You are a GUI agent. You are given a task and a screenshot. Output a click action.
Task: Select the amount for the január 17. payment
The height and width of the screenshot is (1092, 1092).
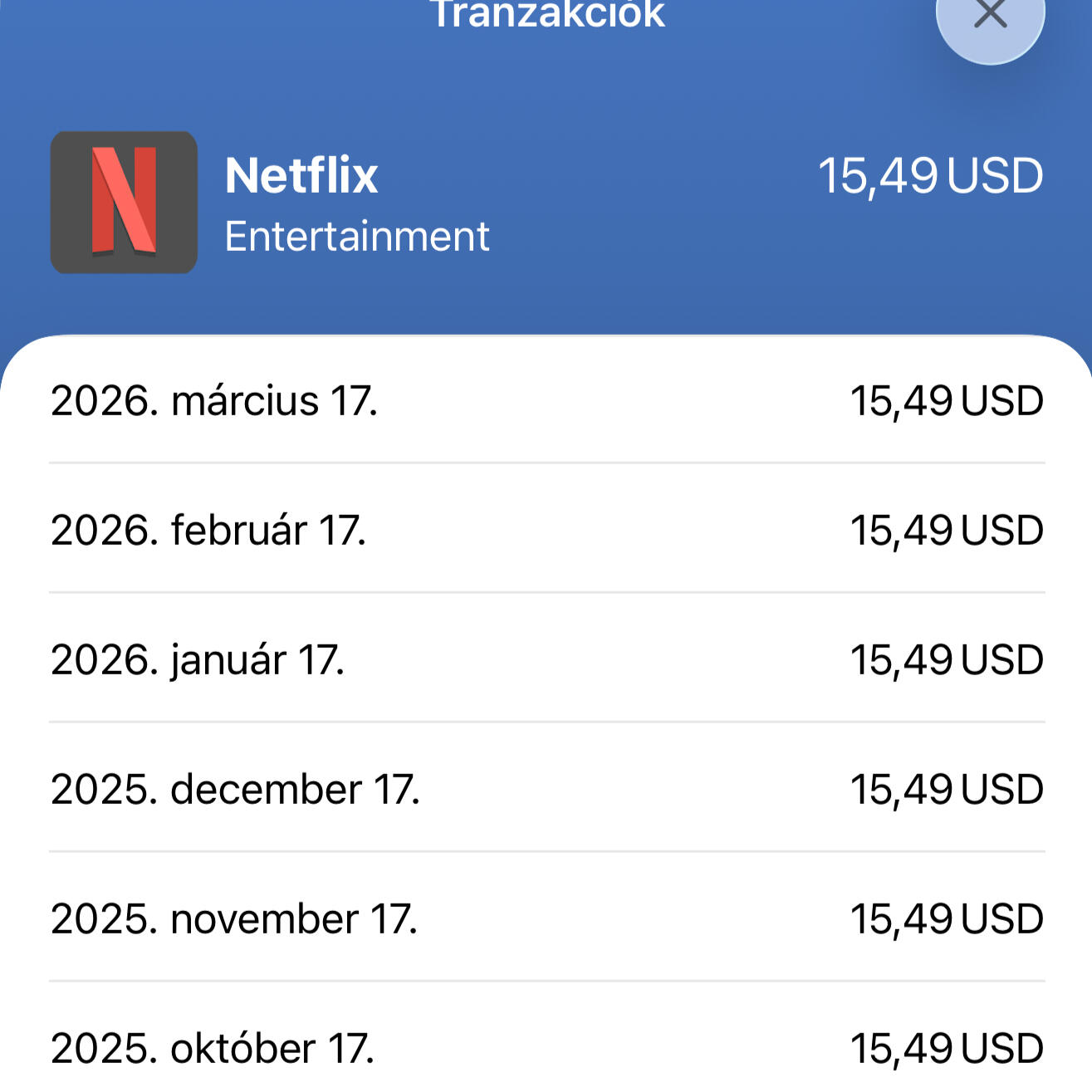coord(947,660)
